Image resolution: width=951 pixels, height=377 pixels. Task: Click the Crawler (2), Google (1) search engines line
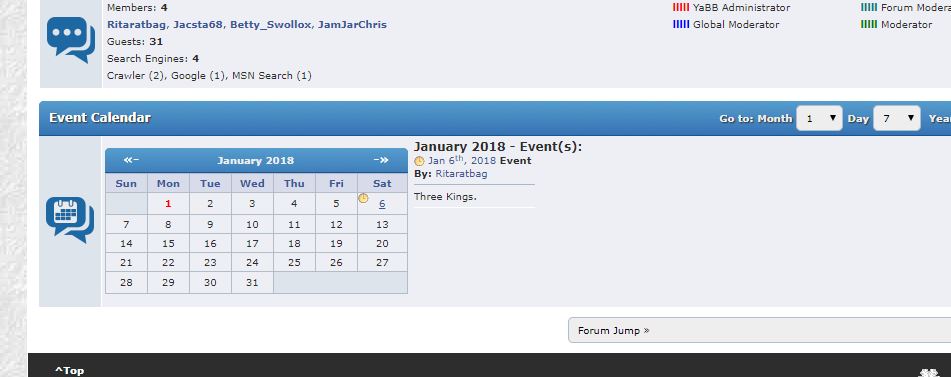point(209,76)
